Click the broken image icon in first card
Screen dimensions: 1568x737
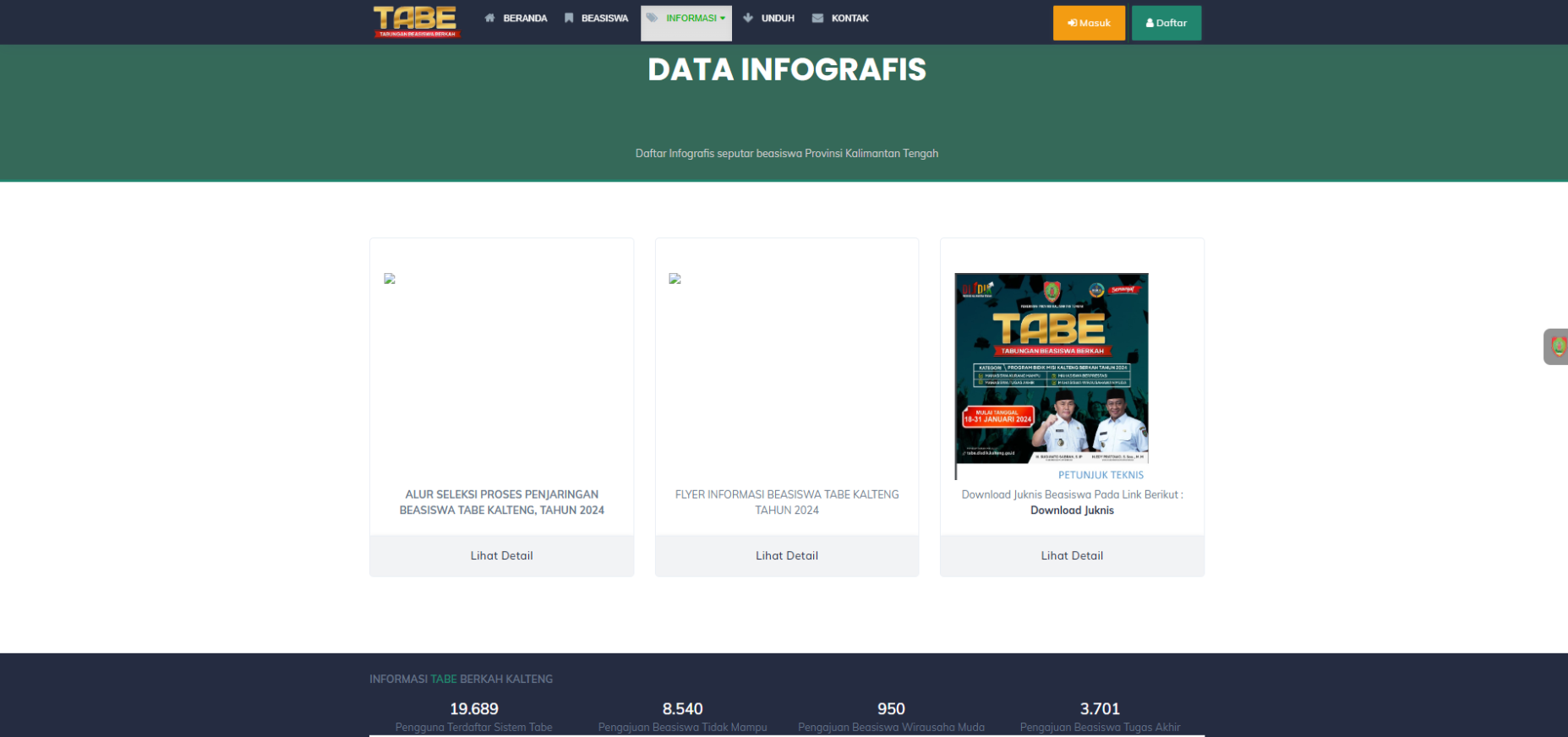tap(390, 279)
